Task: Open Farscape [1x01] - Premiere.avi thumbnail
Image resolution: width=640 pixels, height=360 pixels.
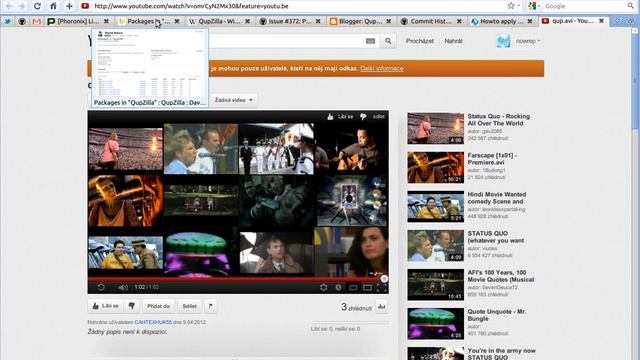Action: pos(436,167)
